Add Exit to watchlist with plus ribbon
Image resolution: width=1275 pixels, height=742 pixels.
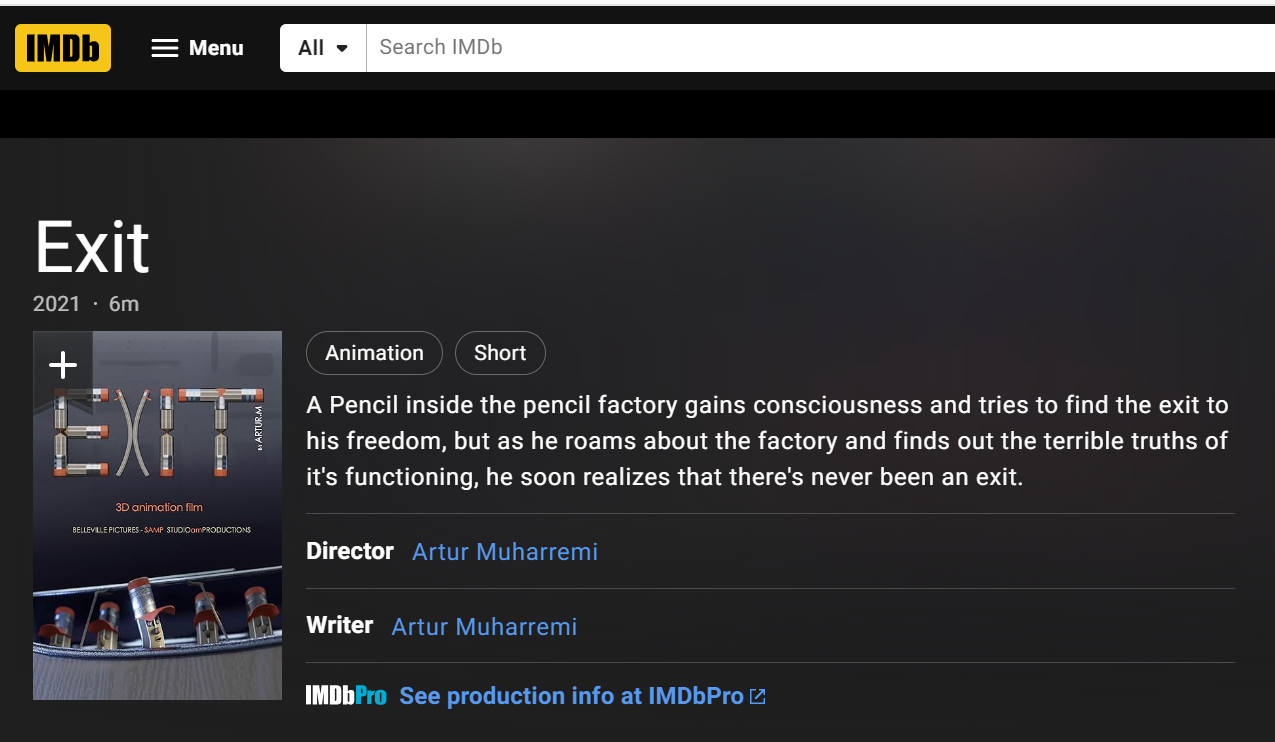(63, 365)
